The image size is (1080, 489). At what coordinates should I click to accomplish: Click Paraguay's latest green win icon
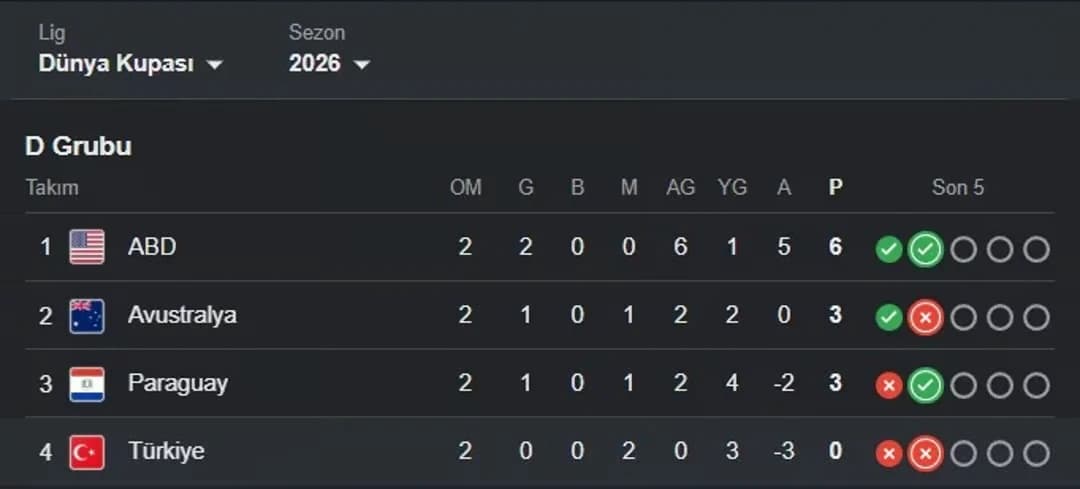pos(926,386)
